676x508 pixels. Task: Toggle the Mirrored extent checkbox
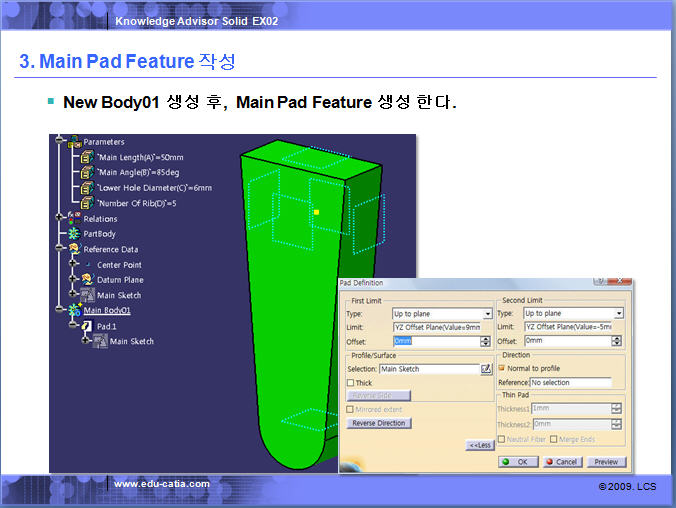pyautogui.click(x=351, y=409)
